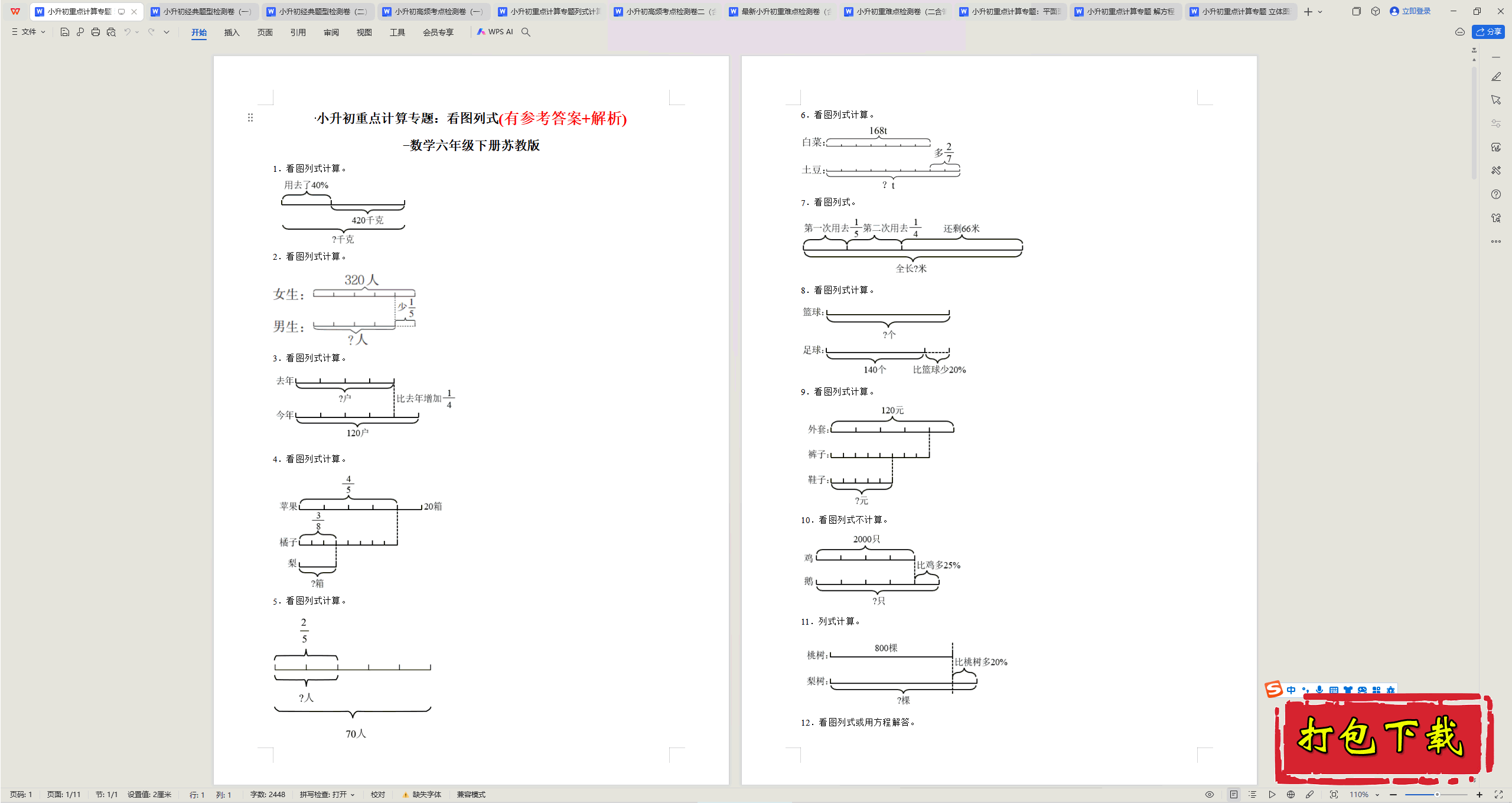
Task: Click 缺失字体 warning in status bar
Action: [x=422, y=795]
